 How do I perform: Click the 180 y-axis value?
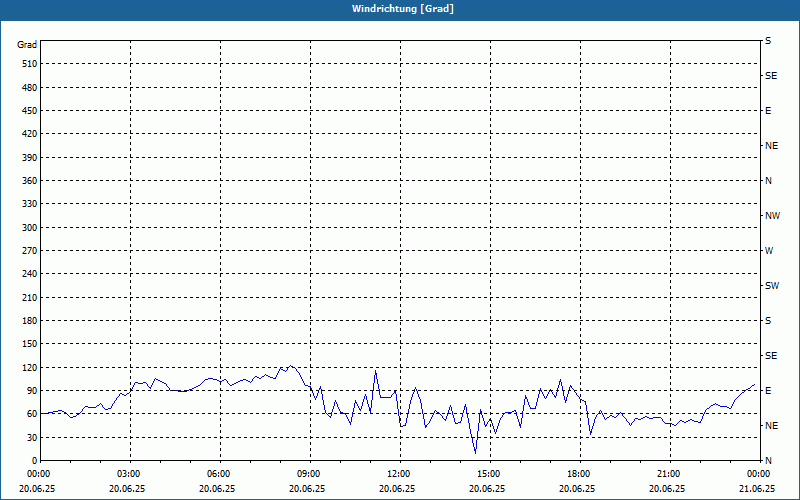click(29, 320)
